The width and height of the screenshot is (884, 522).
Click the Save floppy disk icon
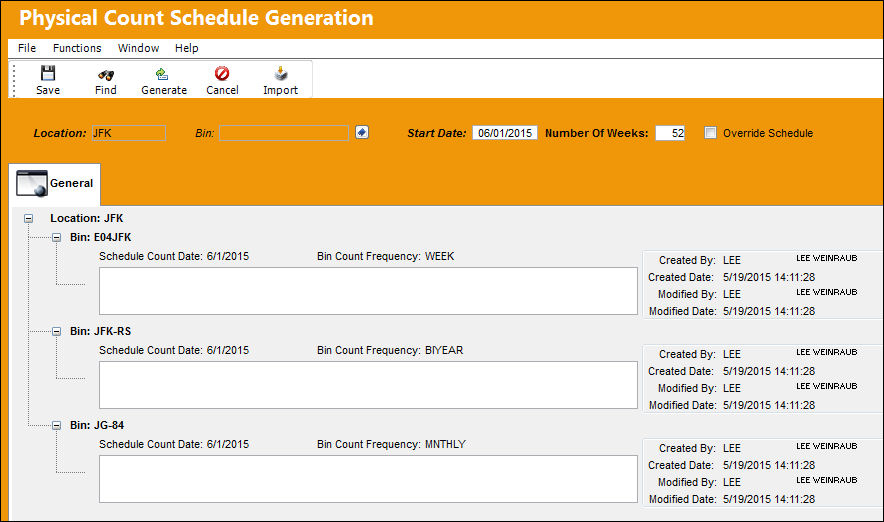48,73
